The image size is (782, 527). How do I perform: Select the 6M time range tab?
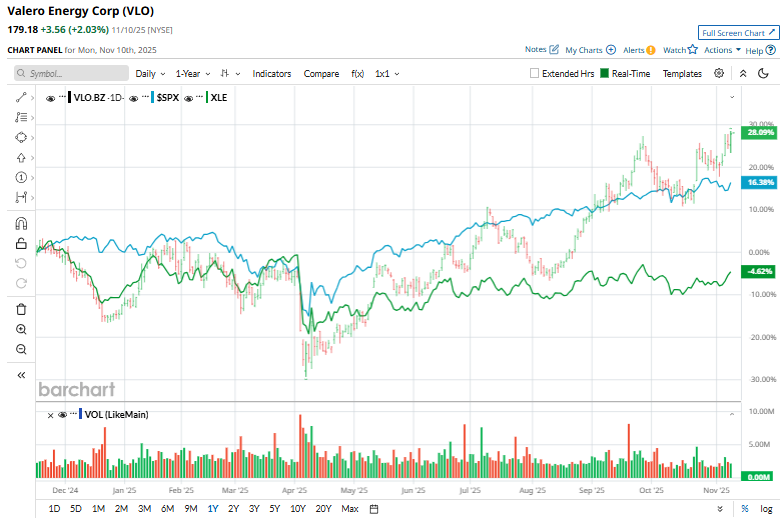[167, 509]
